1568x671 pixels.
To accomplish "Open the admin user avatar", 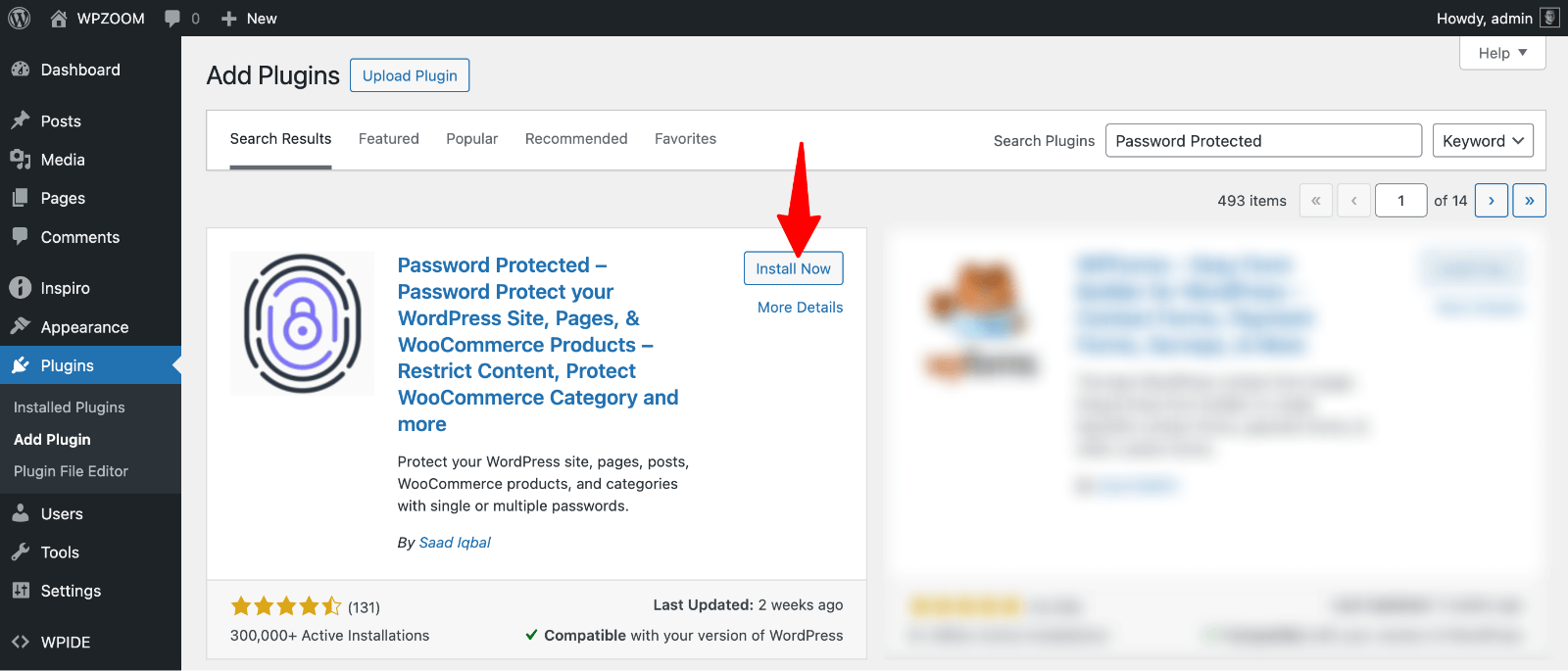I will [1549, 18].
